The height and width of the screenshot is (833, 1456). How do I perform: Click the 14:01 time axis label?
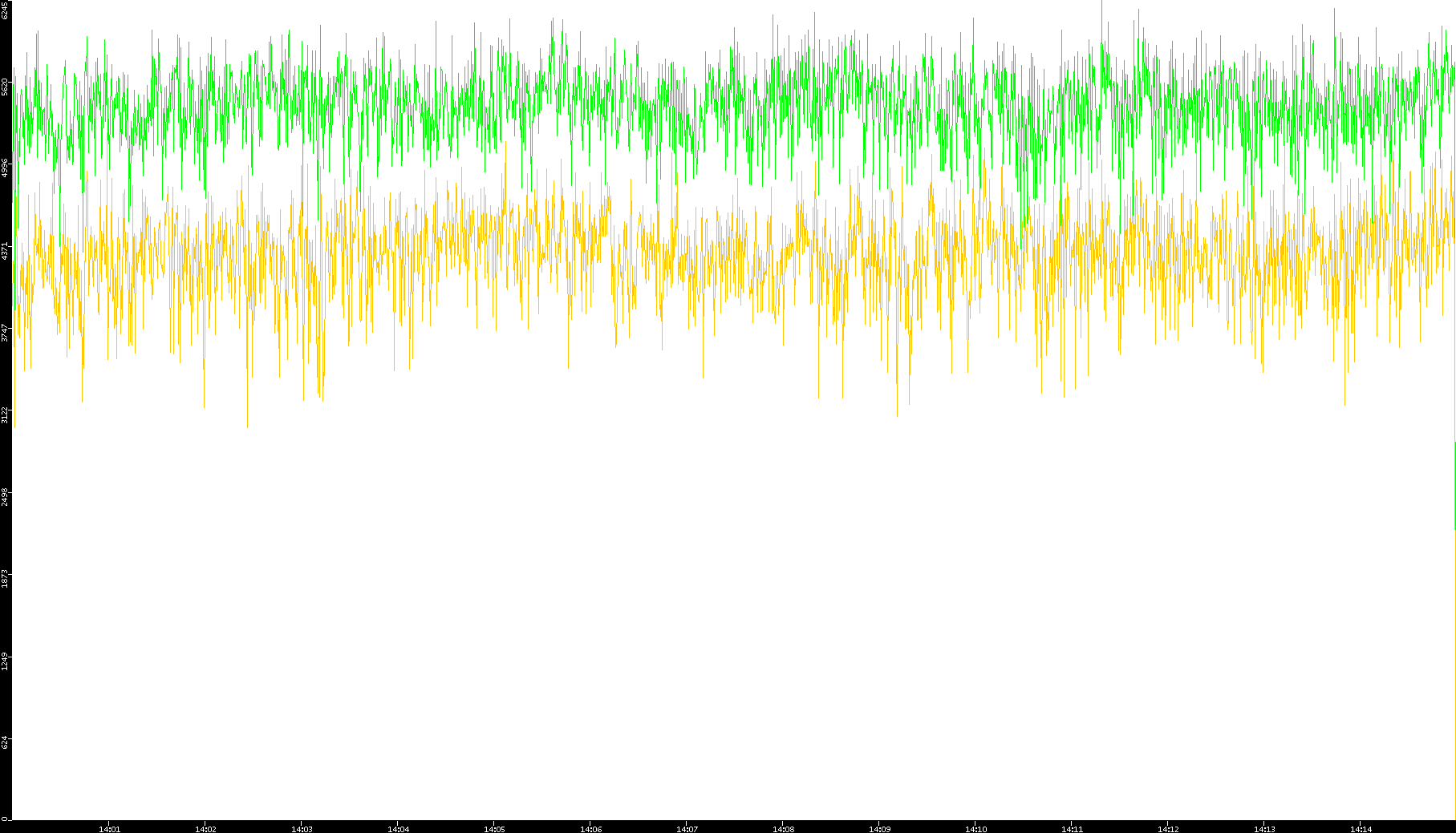[109, 829]
